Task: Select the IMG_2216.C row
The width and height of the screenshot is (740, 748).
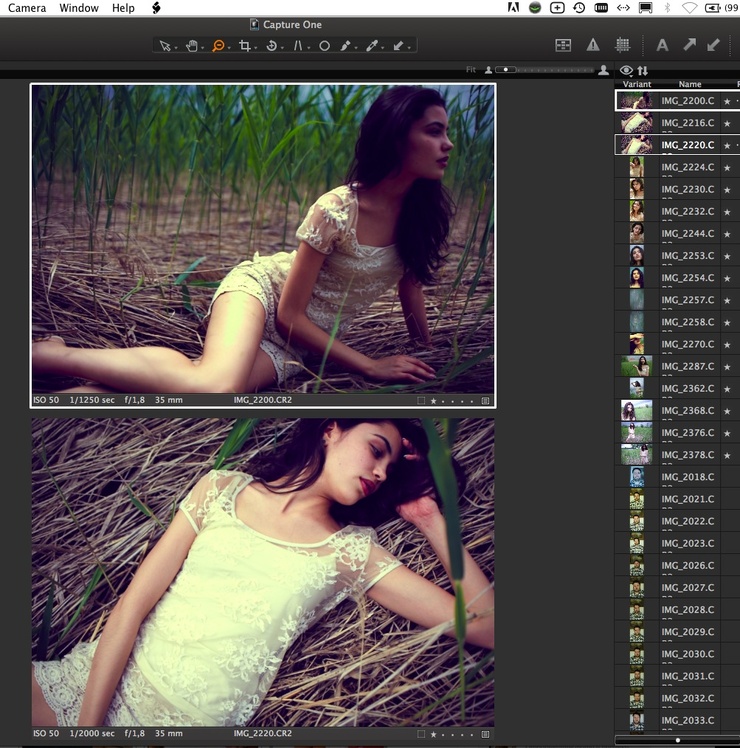Action: point(677,123)
